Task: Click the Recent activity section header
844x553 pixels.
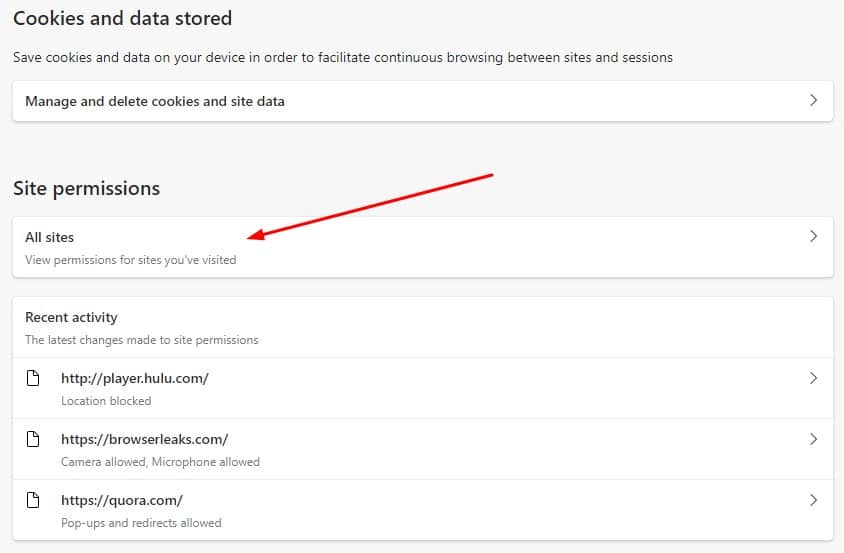Action: (x=71, y=317)
